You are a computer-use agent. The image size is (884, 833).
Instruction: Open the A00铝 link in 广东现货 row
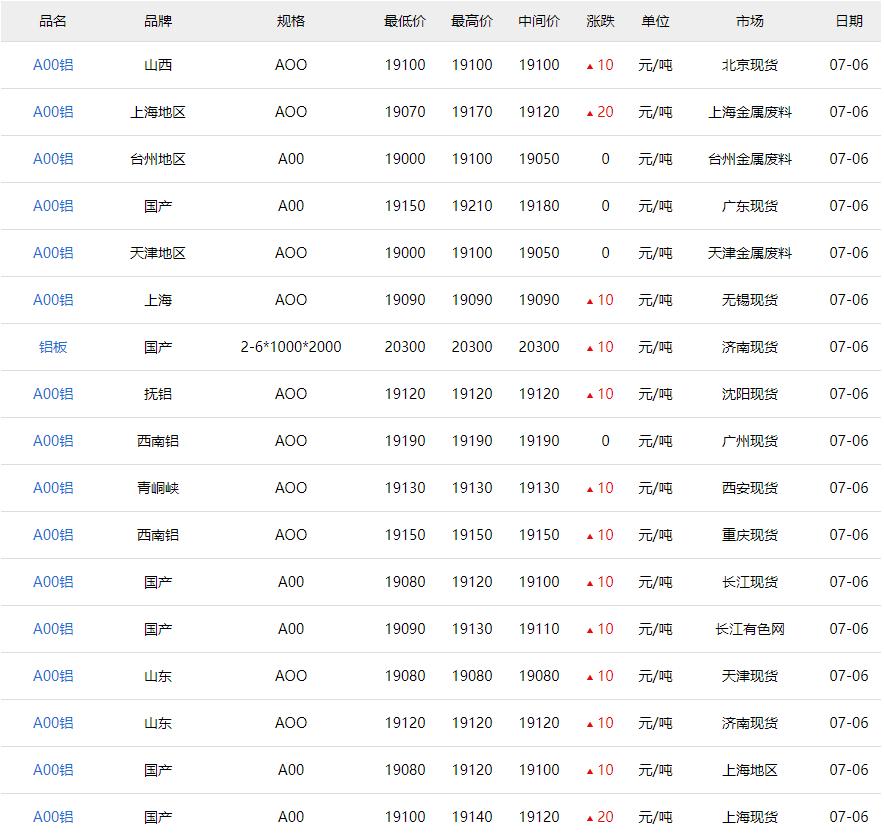click(x=53, y=206)
